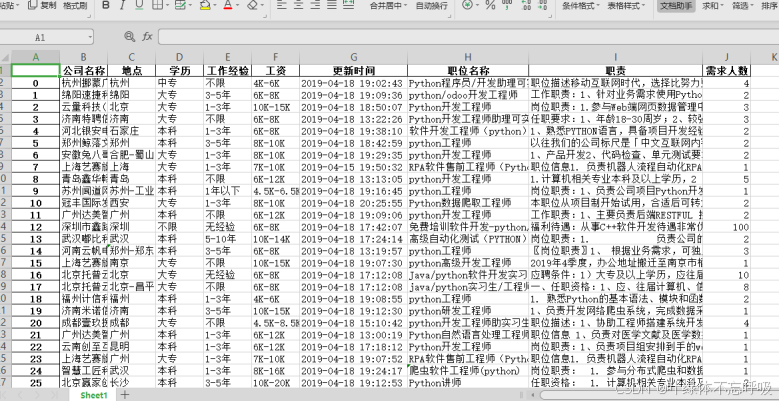The height and width of the screenshot is (402, 779).
Task: Open the 表格样式 dropdown
Action: click(x=643, y=6)
